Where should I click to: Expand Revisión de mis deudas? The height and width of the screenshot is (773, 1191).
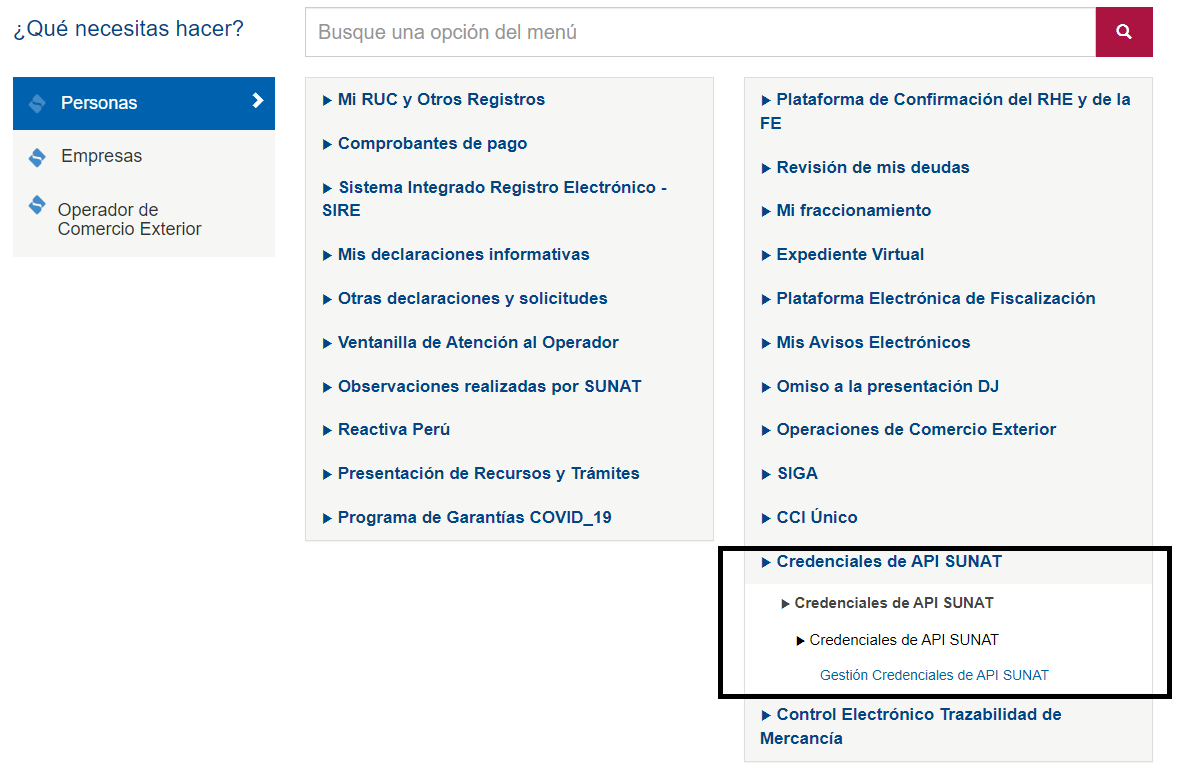[x=865, y=167]
